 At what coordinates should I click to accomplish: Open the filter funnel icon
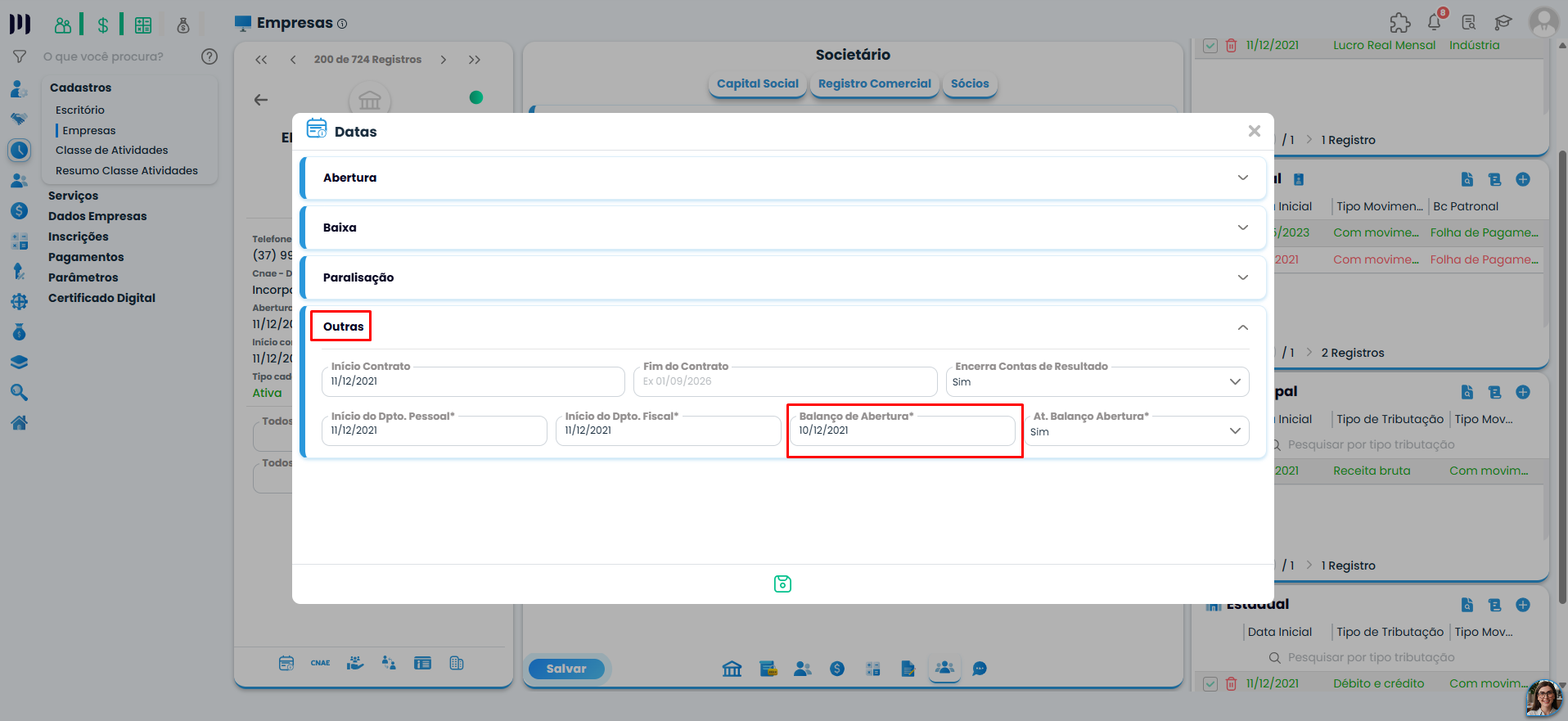pos(20,56)
